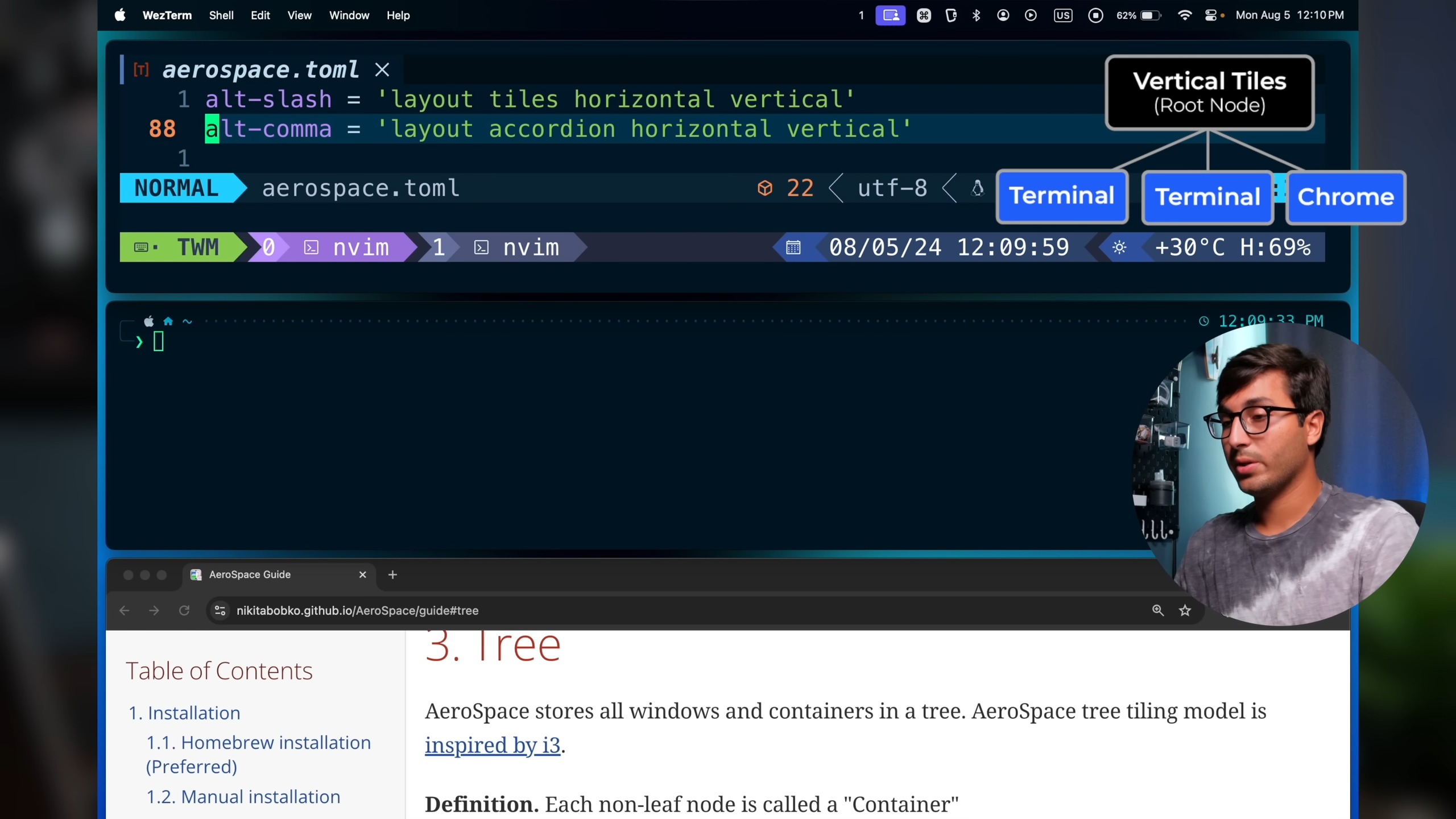Viewport: 1456px width, 819px height.
Task: Click the screen recording indicator icon
Action: click(x=1095, y=15)
